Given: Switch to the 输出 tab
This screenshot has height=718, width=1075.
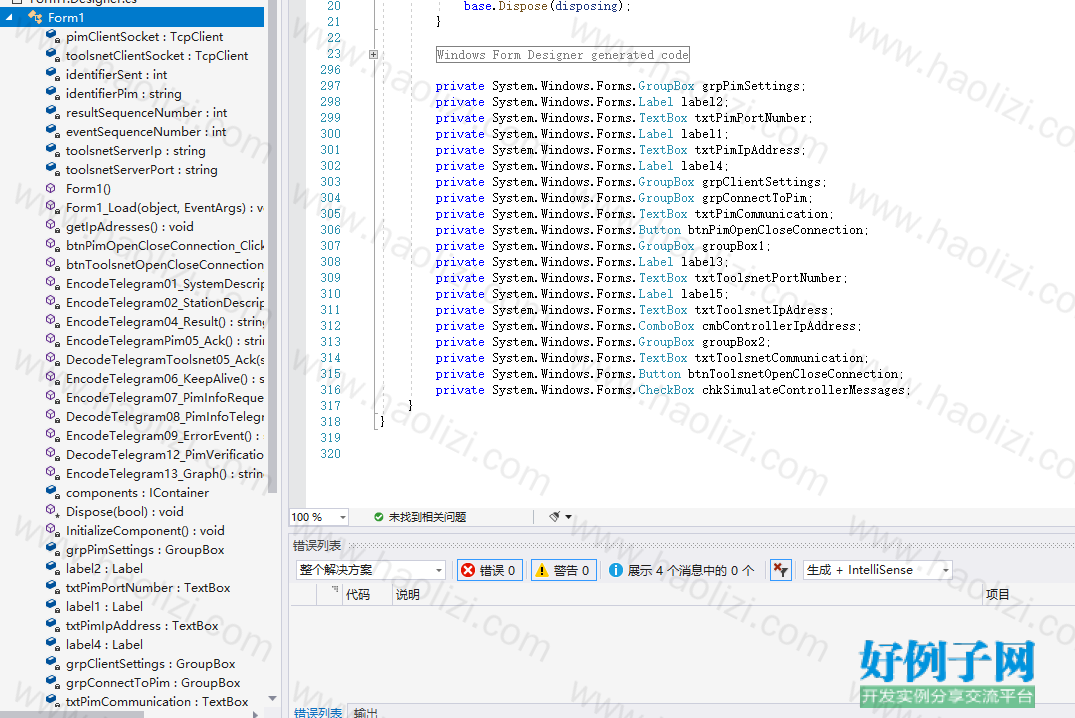Looking at the screenshot, I should tap(365, 712).
